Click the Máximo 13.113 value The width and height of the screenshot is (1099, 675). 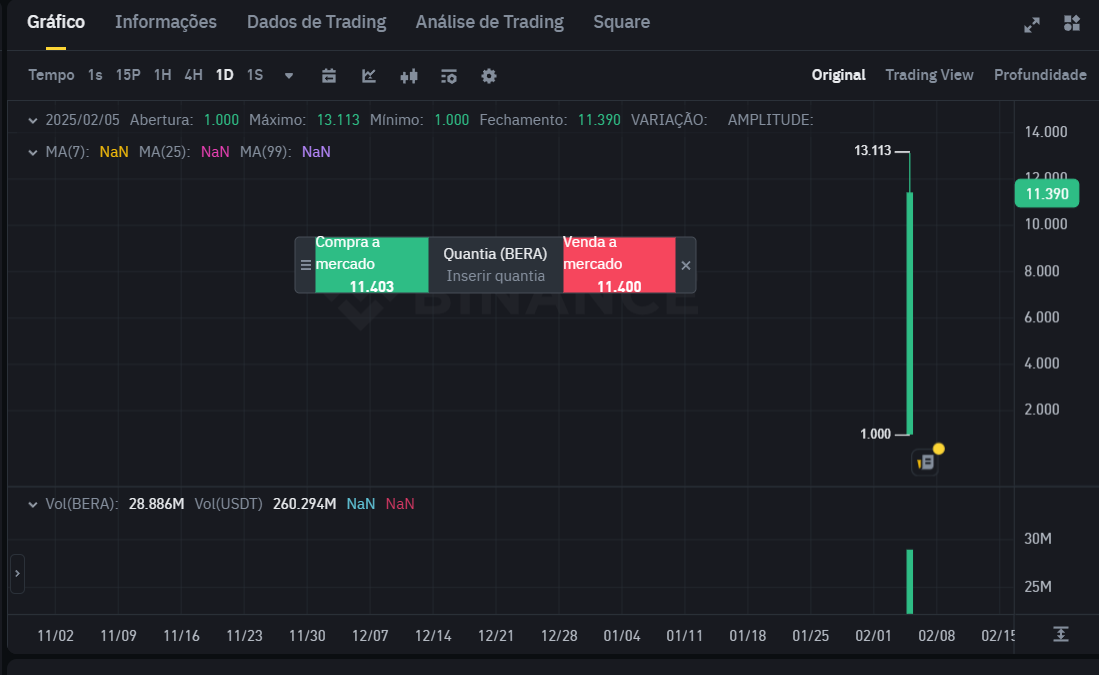pyautogui.click(x=338, y=120)
